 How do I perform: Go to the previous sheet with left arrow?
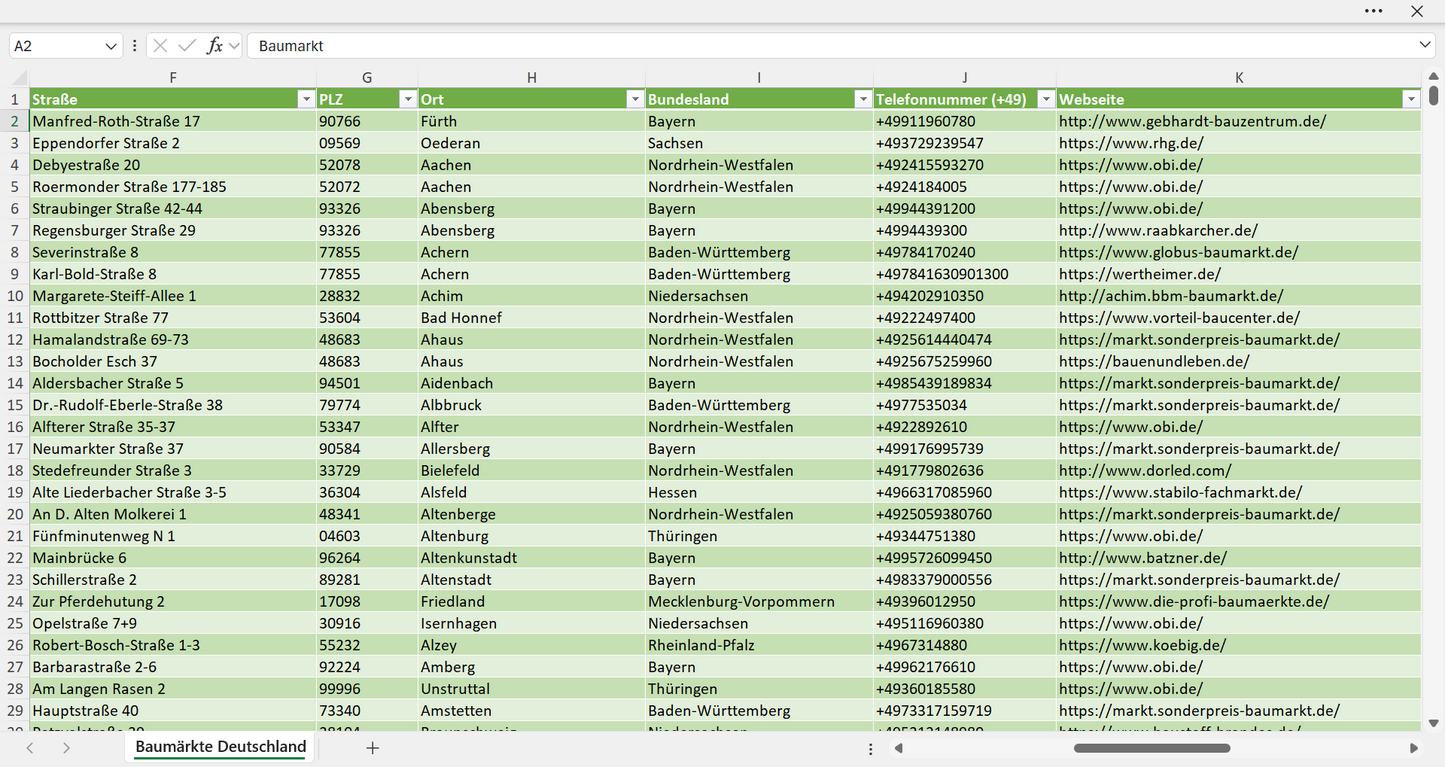pyautogui.click(x=30, y=748)
